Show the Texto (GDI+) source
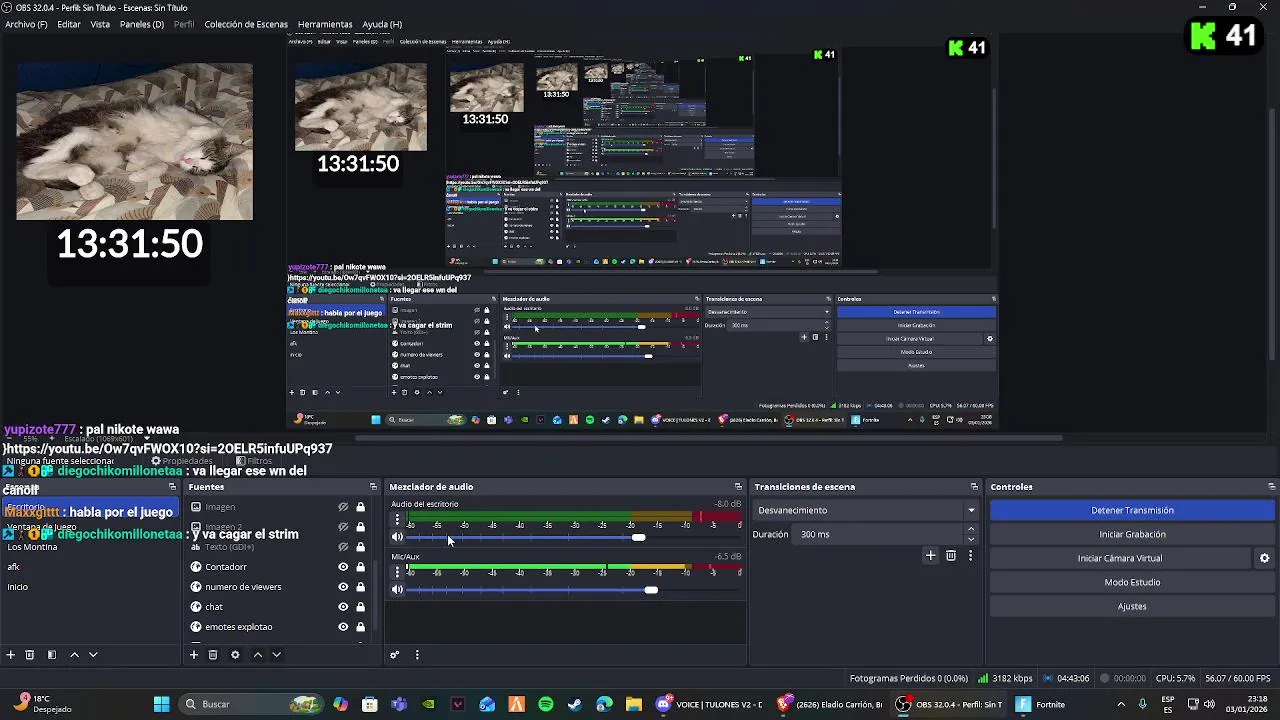1280x720 pixels. (x=343, y=547)
